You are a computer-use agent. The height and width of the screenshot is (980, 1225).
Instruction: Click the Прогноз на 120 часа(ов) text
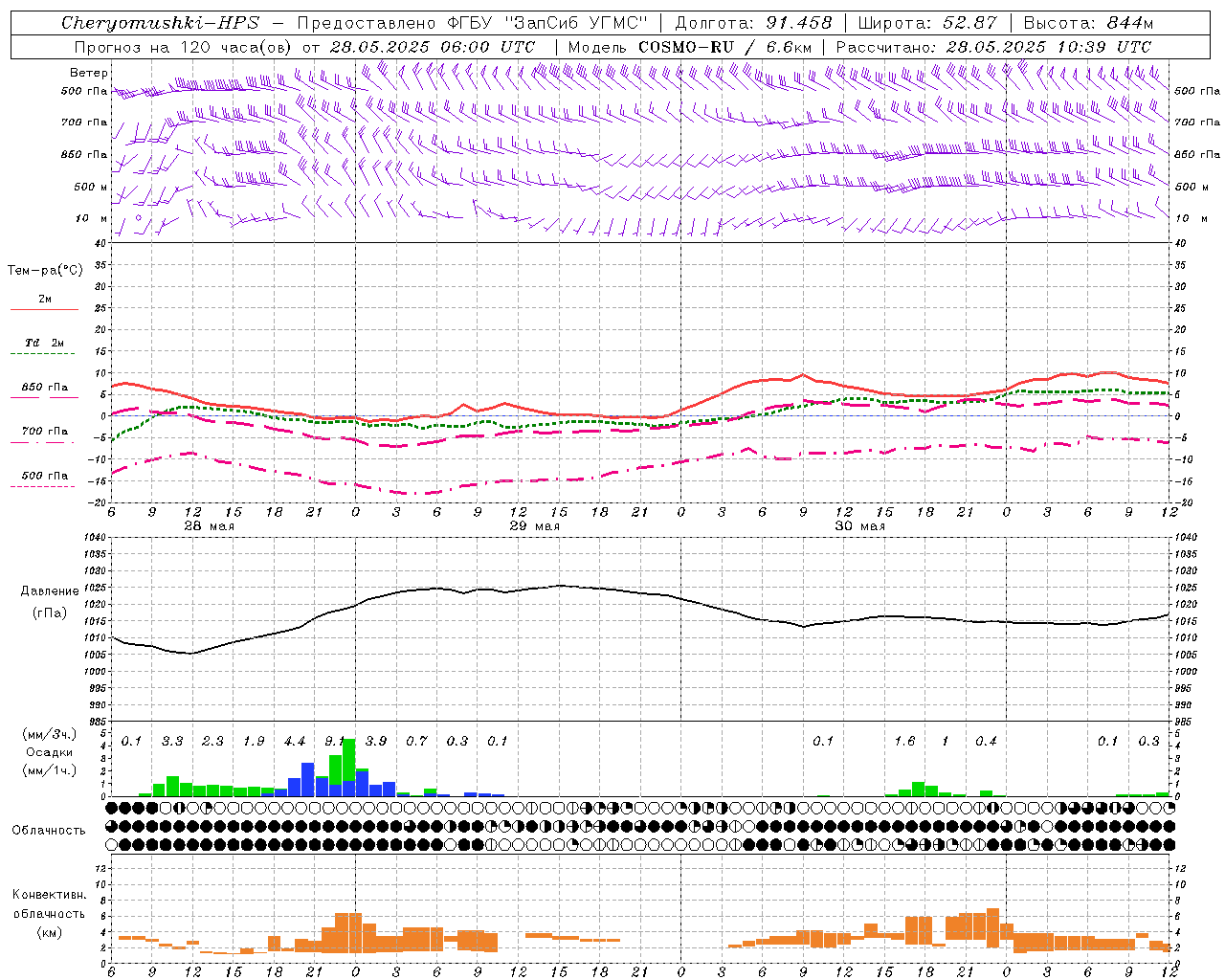[184, 47]
